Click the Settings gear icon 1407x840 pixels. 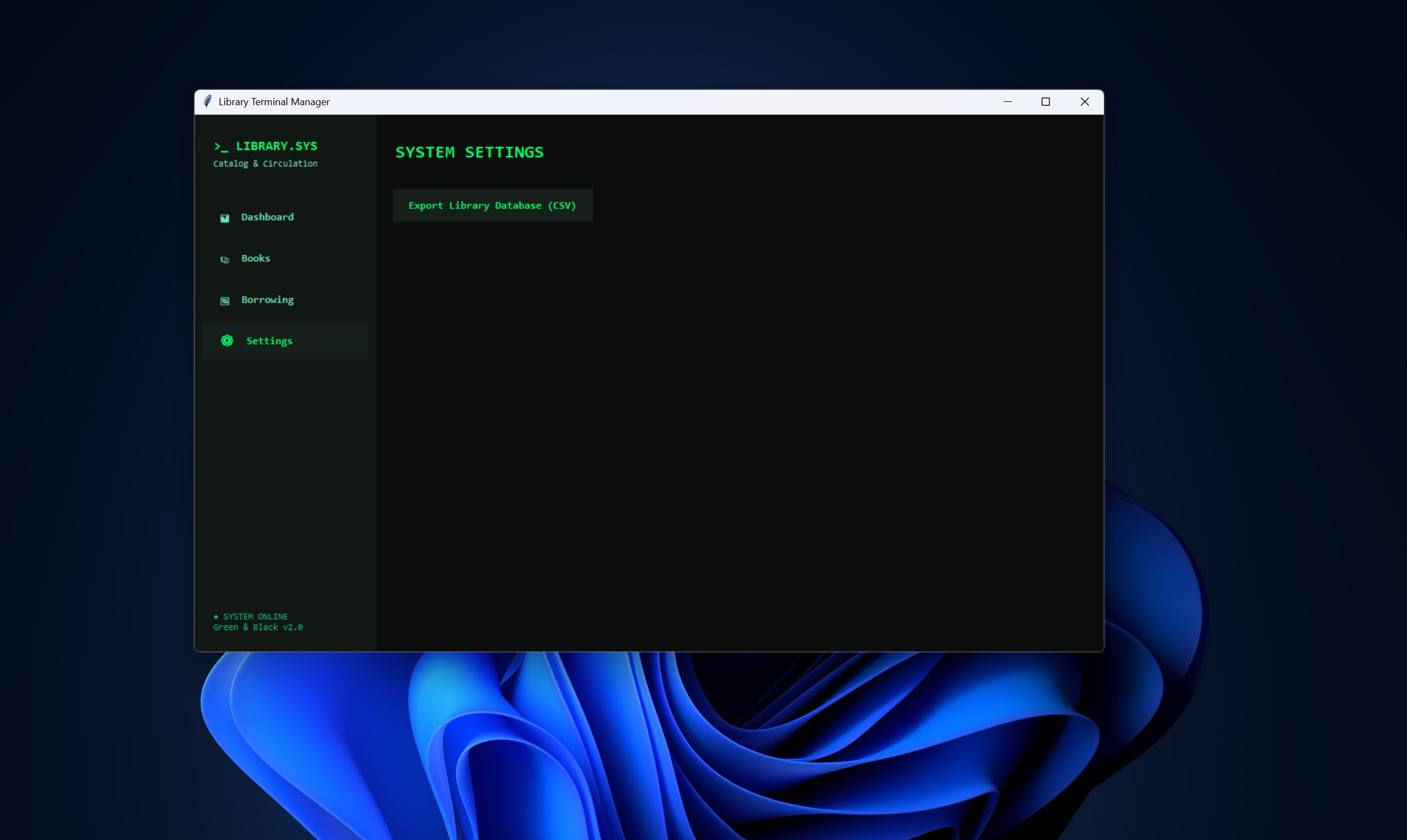227,341
